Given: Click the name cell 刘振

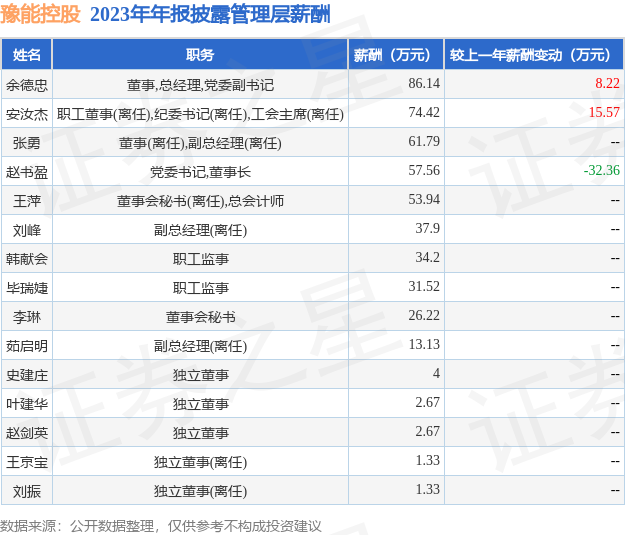Looking at the screenshot, I should pyautogui.click(x=27, y=492).
